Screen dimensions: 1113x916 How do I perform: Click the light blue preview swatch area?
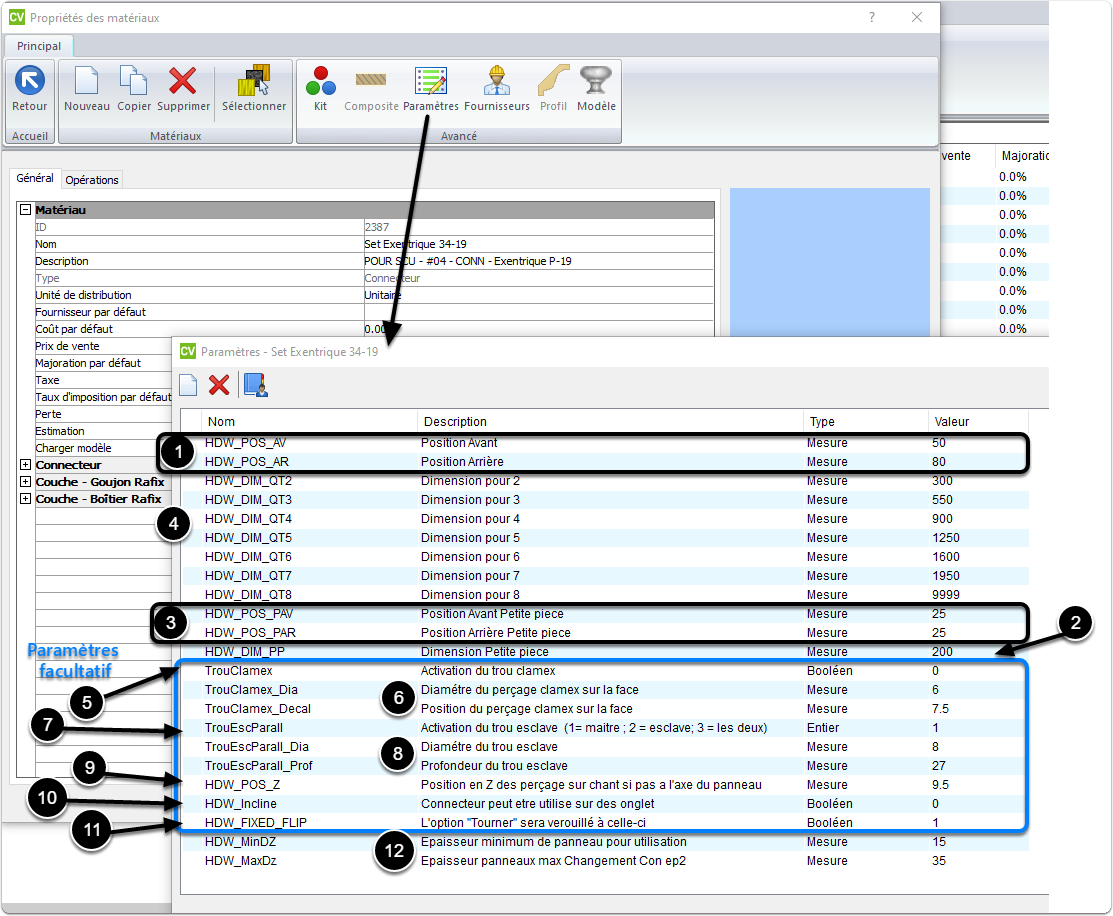pos(828,260)
